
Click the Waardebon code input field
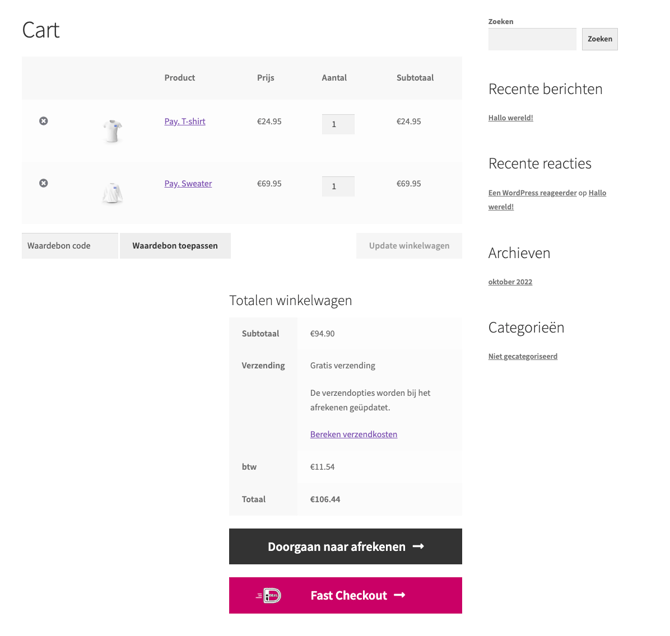(70, 246)
